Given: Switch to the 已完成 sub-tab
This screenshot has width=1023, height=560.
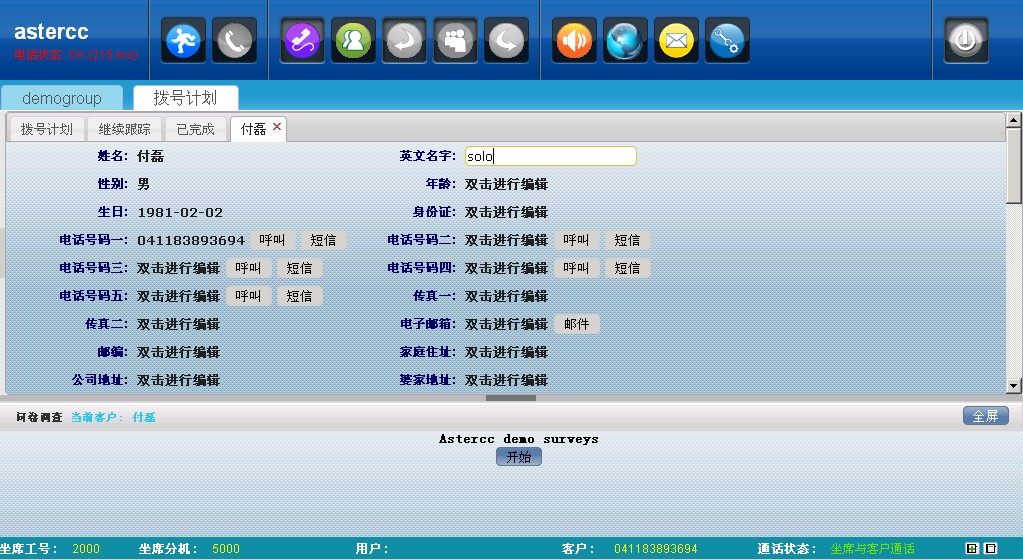Looking at the screenshot, I should [195, 129].
